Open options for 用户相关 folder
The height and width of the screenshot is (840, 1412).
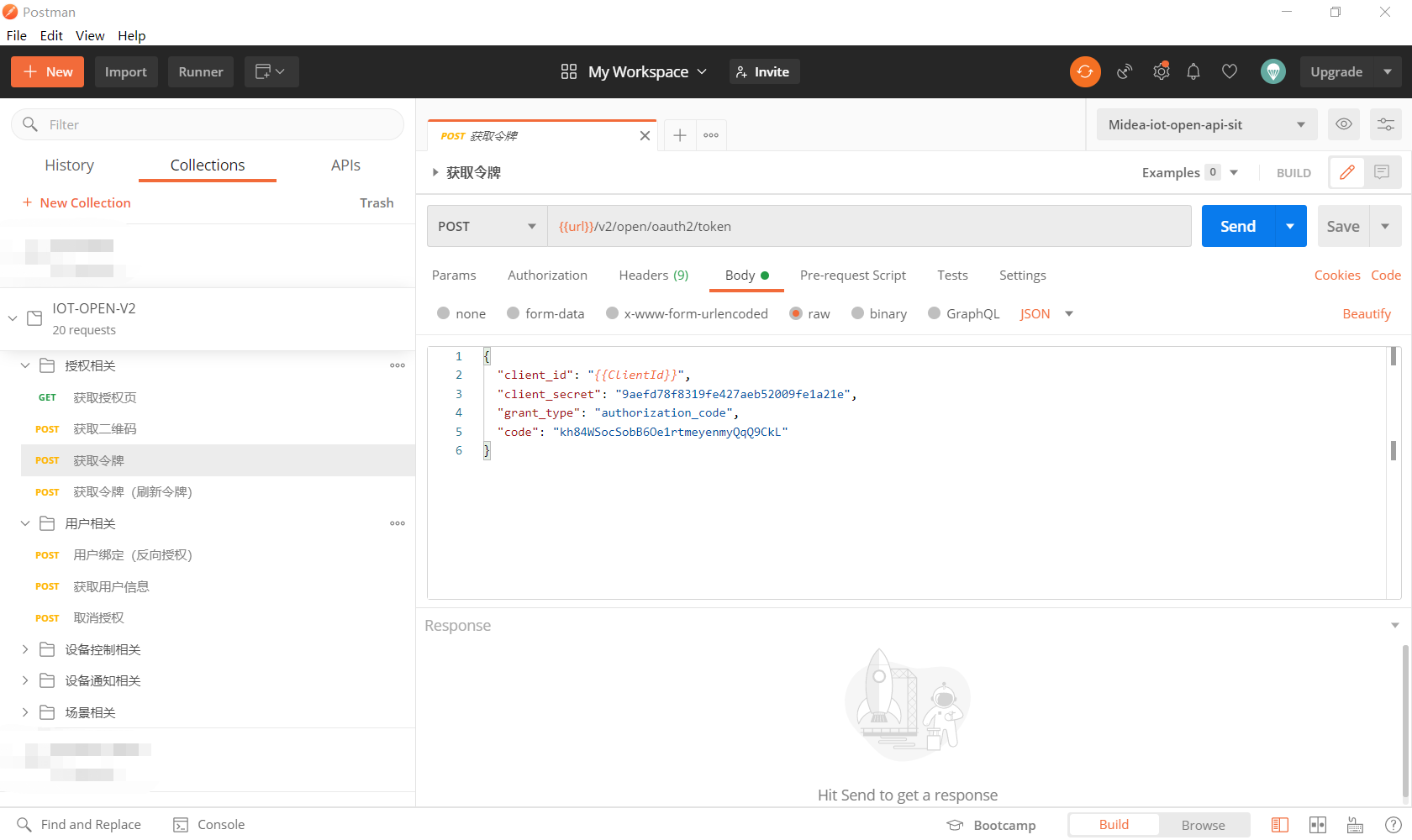398,523
